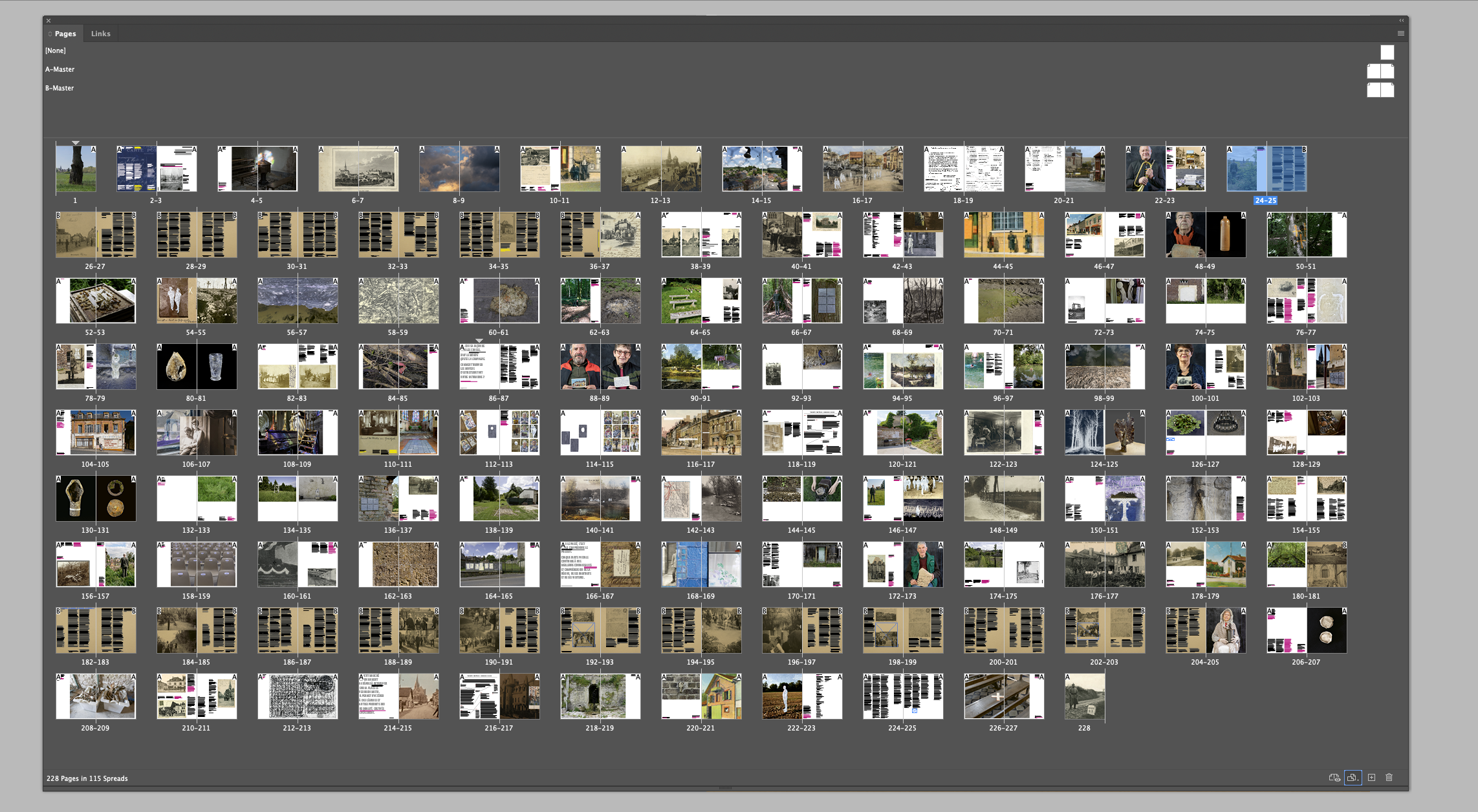
Task: Click the B-Master spread thumbnail icon
Action: (1380, 90)
